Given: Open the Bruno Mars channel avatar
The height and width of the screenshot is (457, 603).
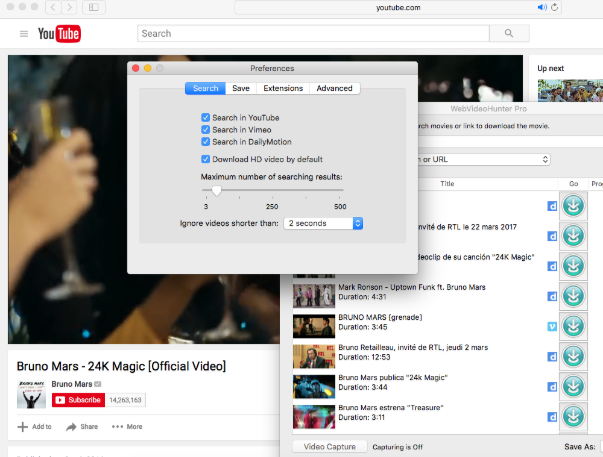Looking at the screenshot, I should click(31, 394).
